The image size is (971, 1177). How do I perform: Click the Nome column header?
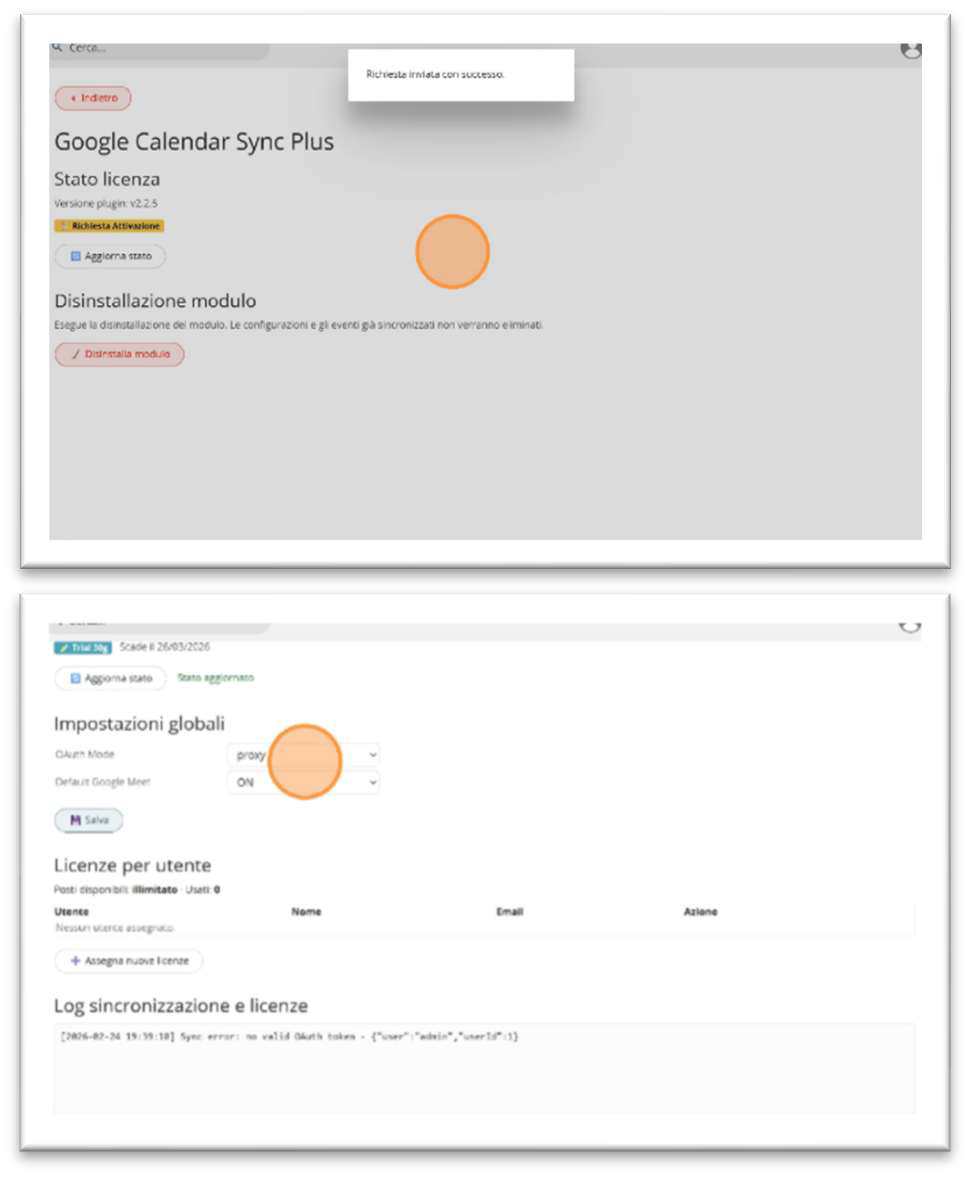coord(306,911)
